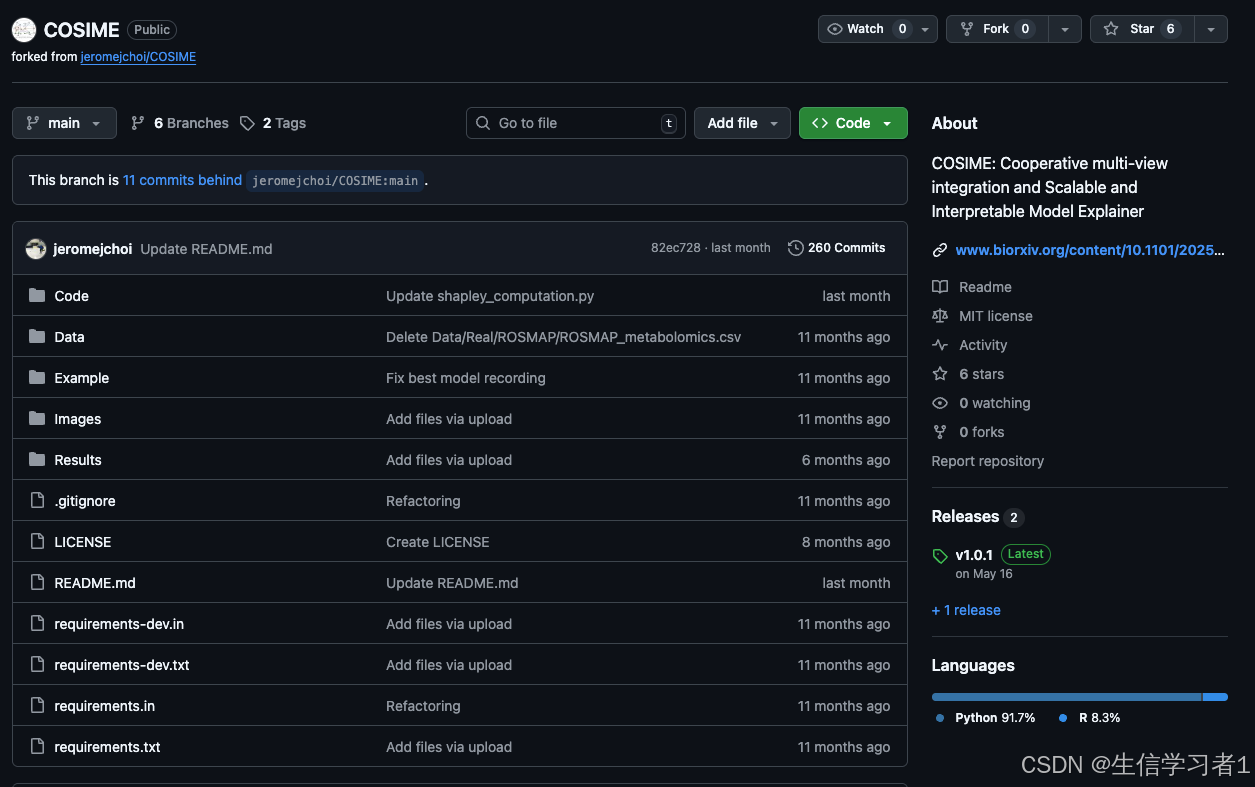This screenshot has height=787, width=1255.
Task: Open the Results folder icon
Action: coord(37,460)
